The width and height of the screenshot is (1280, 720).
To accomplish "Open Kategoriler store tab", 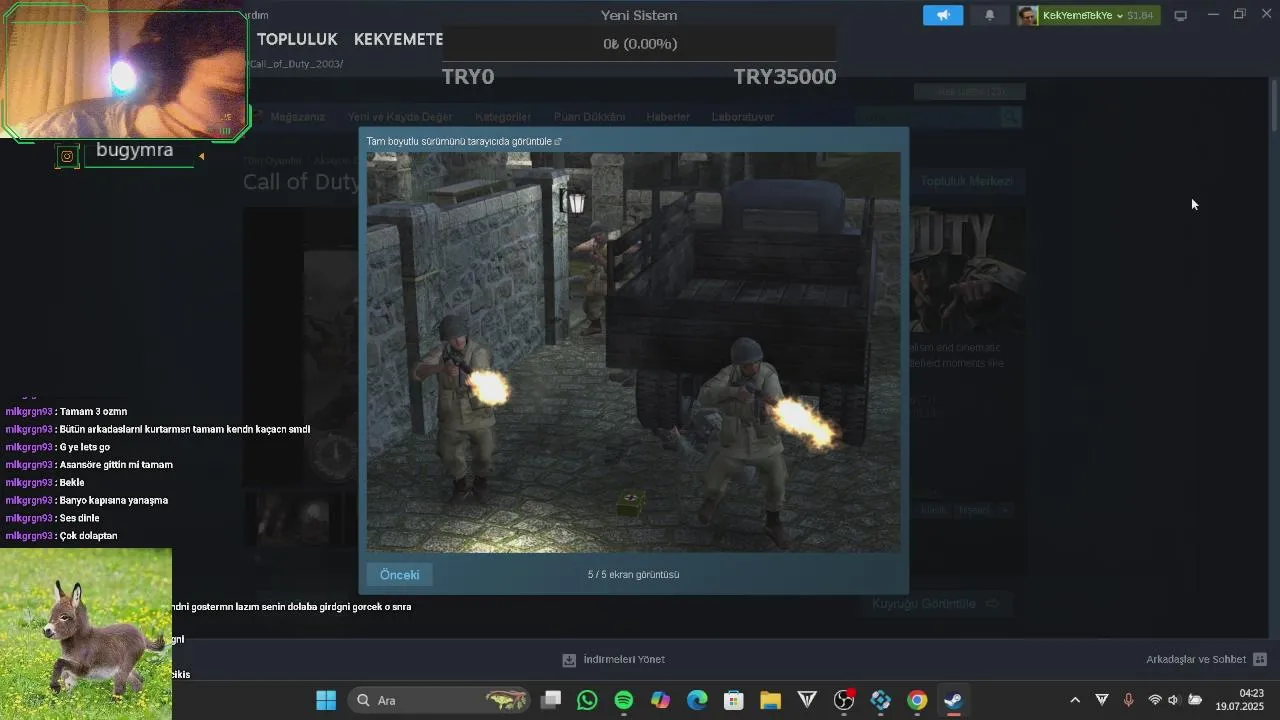I will point(503,117).
